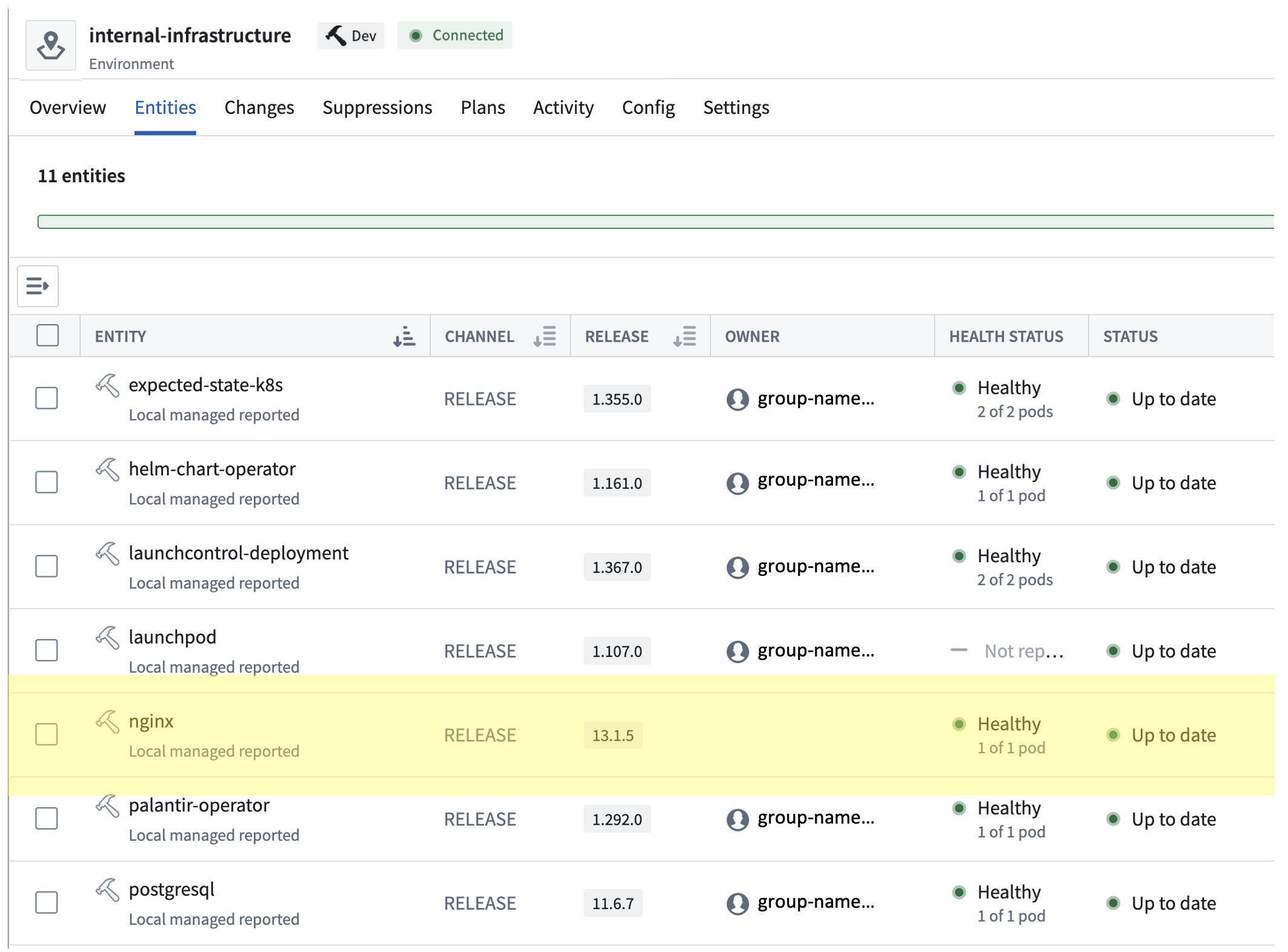
Task: Click hammer icon next to postgresql
Action: (107, 890)
